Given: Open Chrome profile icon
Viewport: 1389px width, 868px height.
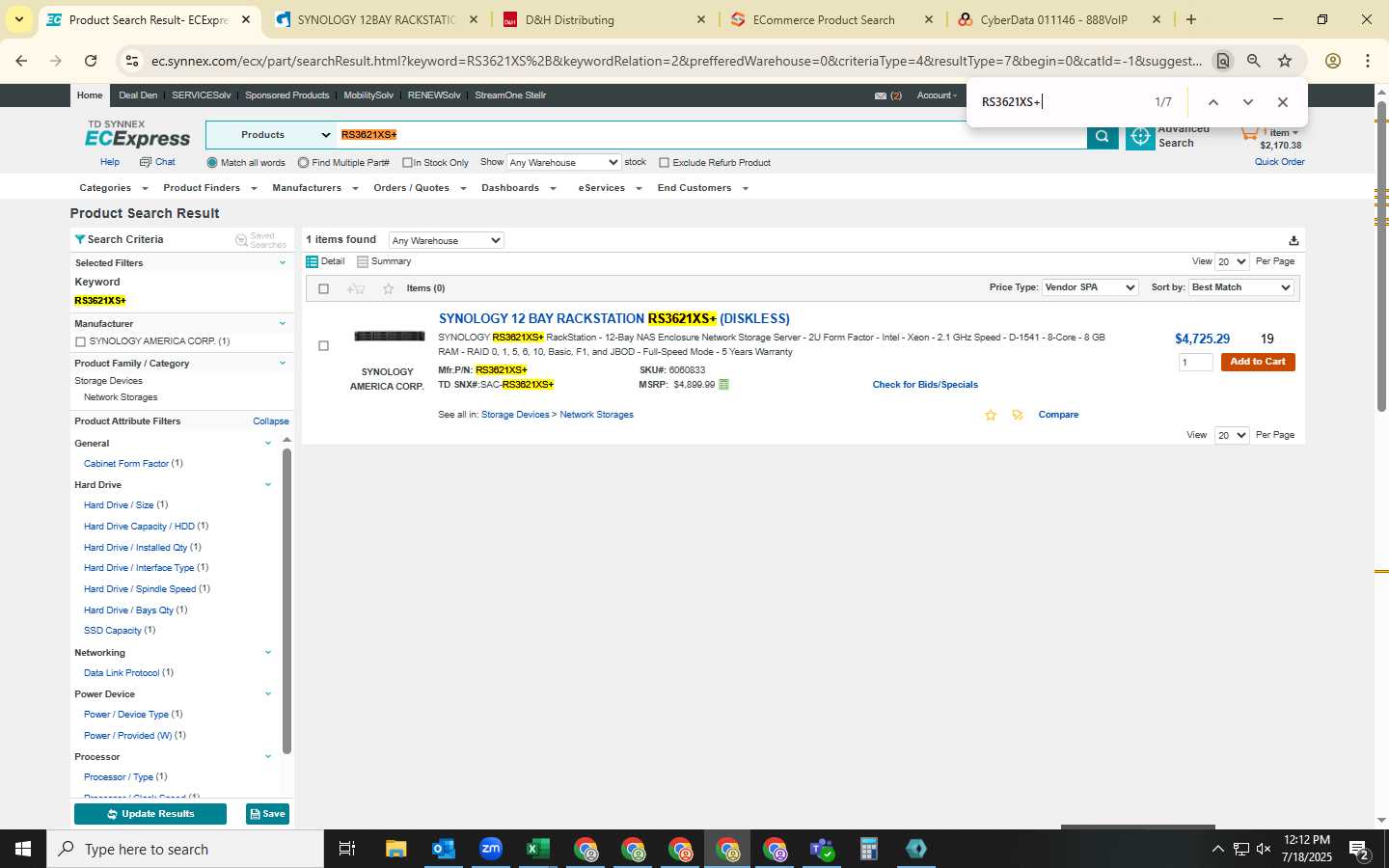Looking at the screenshot, I should [x=1333, y=61].
